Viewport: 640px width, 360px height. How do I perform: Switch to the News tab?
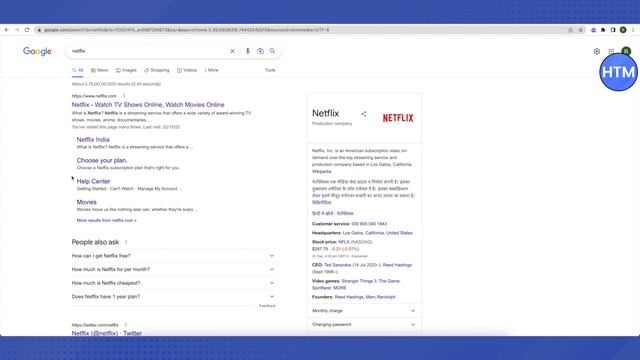point(100,70)
